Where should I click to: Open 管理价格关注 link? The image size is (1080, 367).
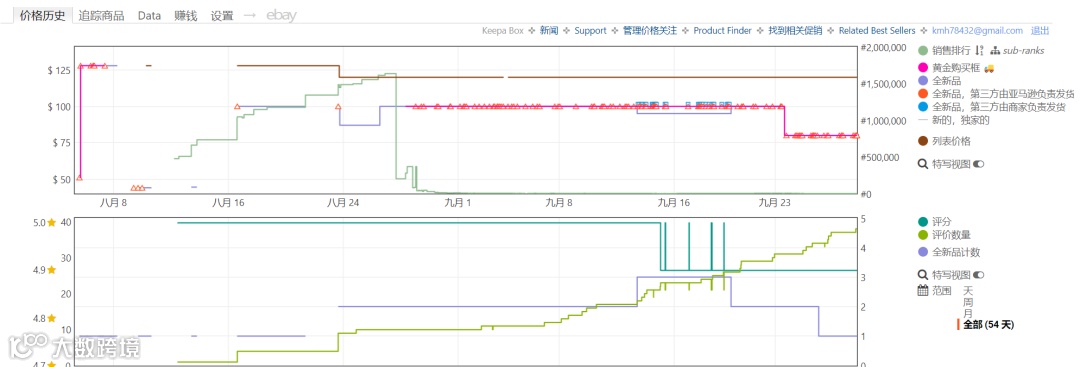pyautogui.click(x=650, y=30)
